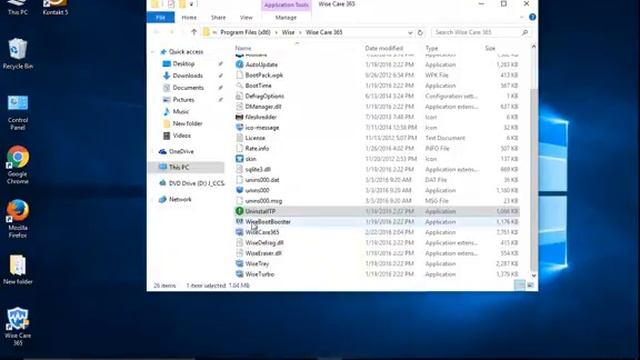
Task: Select DVD Drive (D:) in navigation pane
Action: tap(196, 183)
